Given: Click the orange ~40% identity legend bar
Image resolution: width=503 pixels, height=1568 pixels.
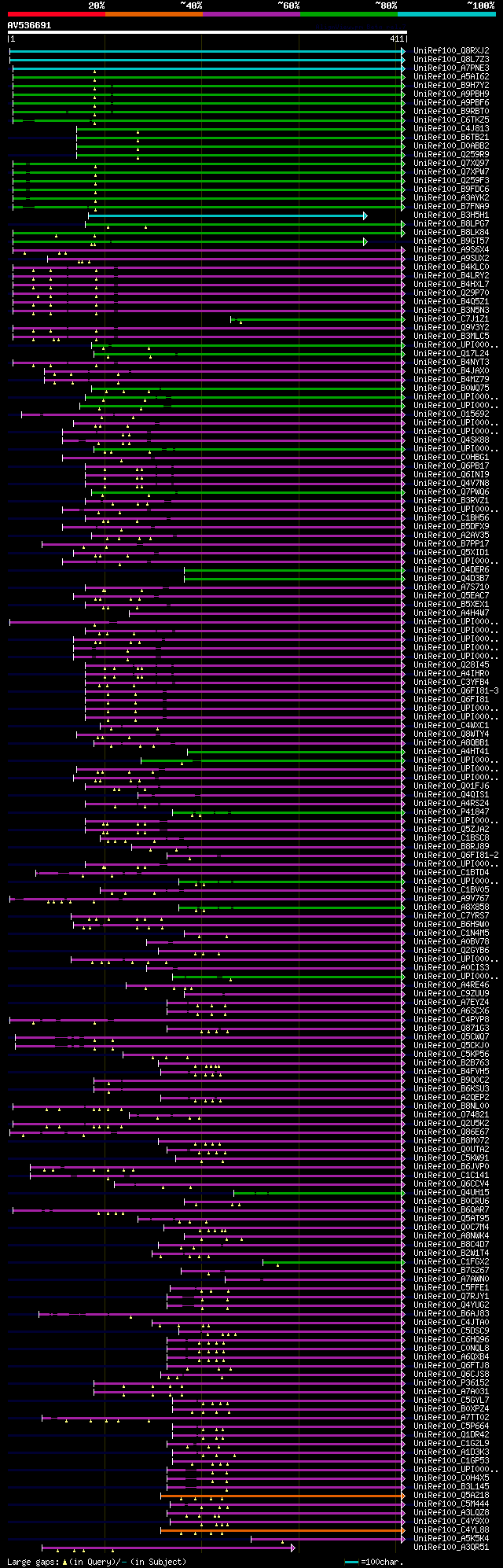Looking at the screenshot, I should tap(153, 14).
